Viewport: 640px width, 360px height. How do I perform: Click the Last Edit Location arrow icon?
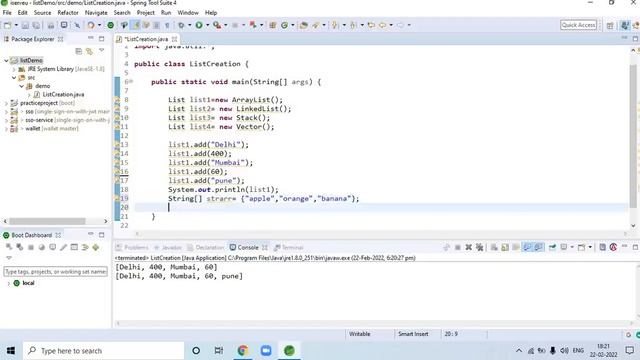pos(371,25)
